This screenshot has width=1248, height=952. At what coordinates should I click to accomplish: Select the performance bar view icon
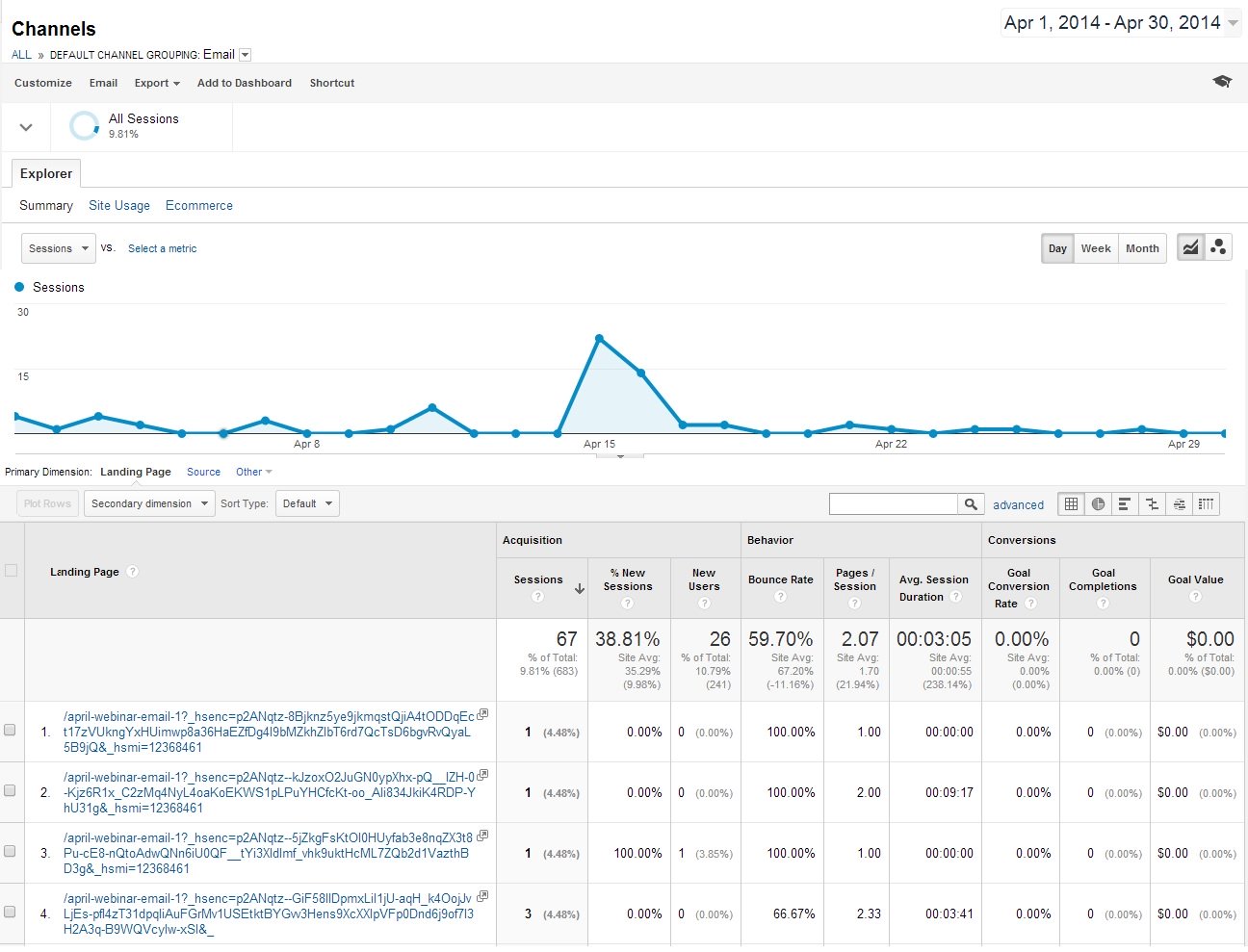tap(1125, 503)
